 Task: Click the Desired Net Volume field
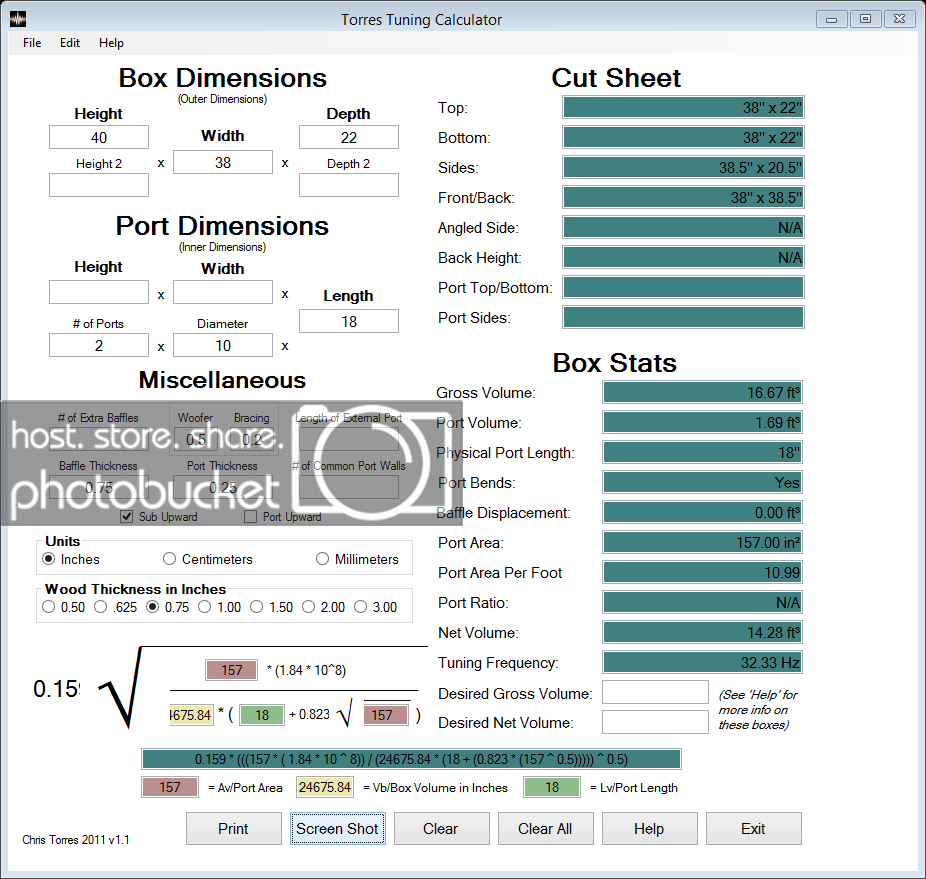click(655, 722)
